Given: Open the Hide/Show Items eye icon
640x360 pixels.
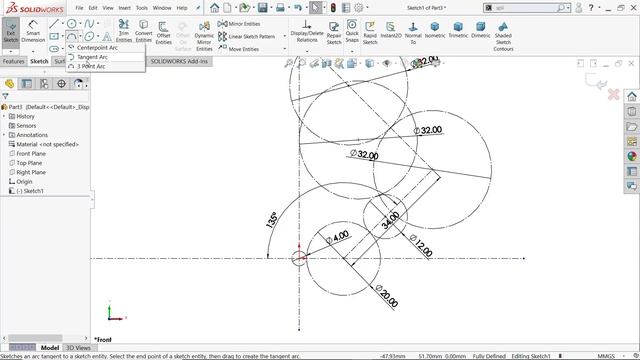Looking at the screenshot, I should (387, 63).
